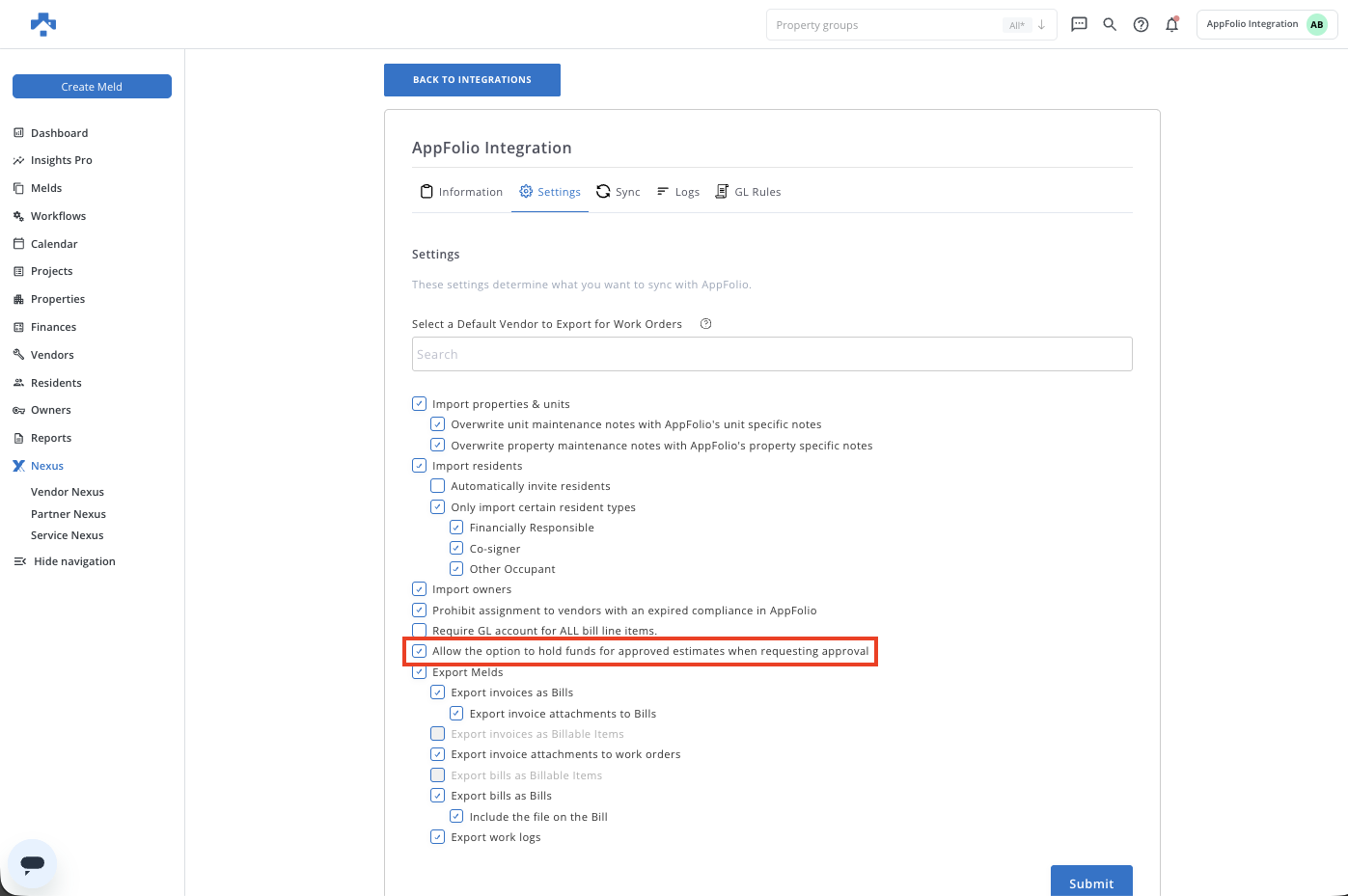
Task: Uncheck the Co-signer resident type
Action: (x=456, y=549)
